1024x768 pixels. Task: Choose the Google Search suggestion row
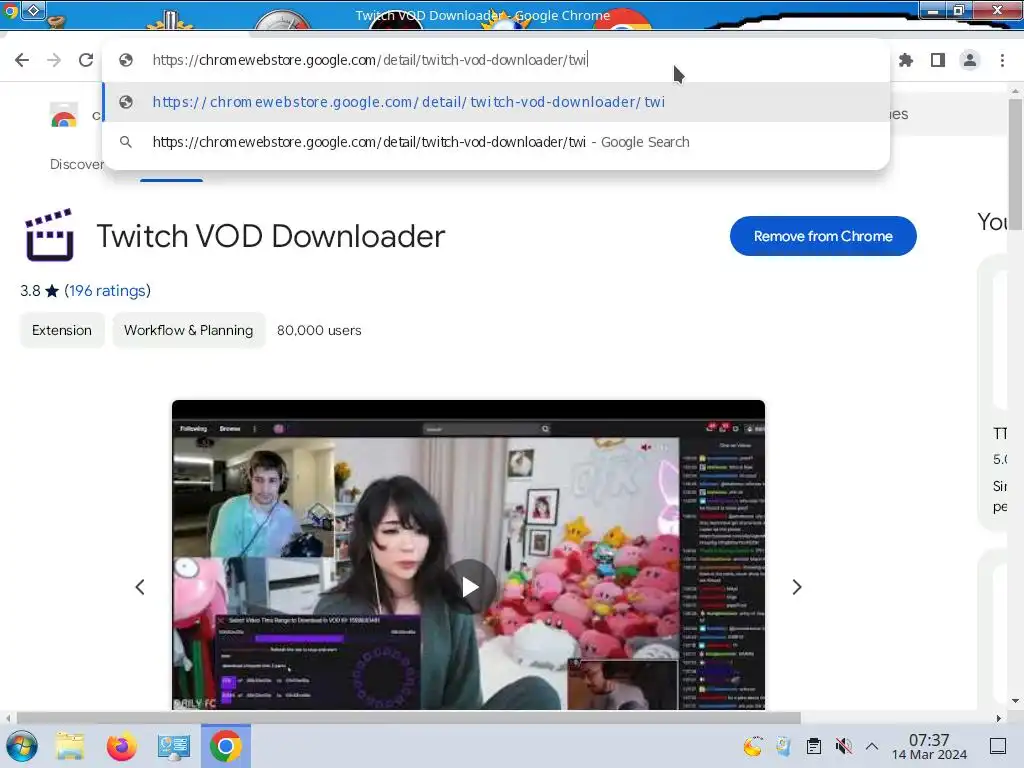click(x=496, y=142)
